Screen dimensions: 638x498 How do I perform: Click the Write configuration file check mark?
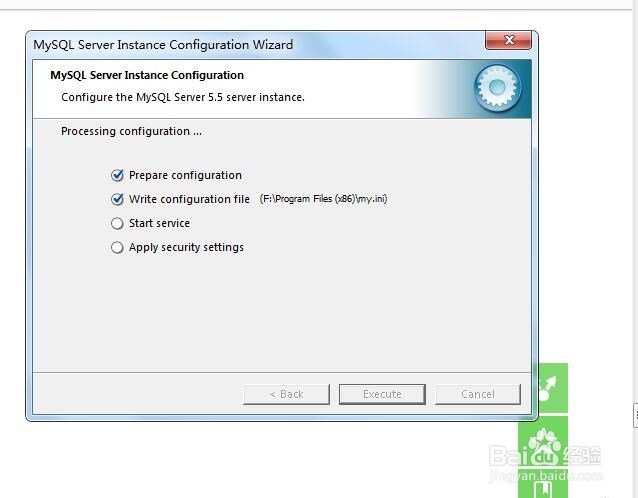(x=117, y=199)
